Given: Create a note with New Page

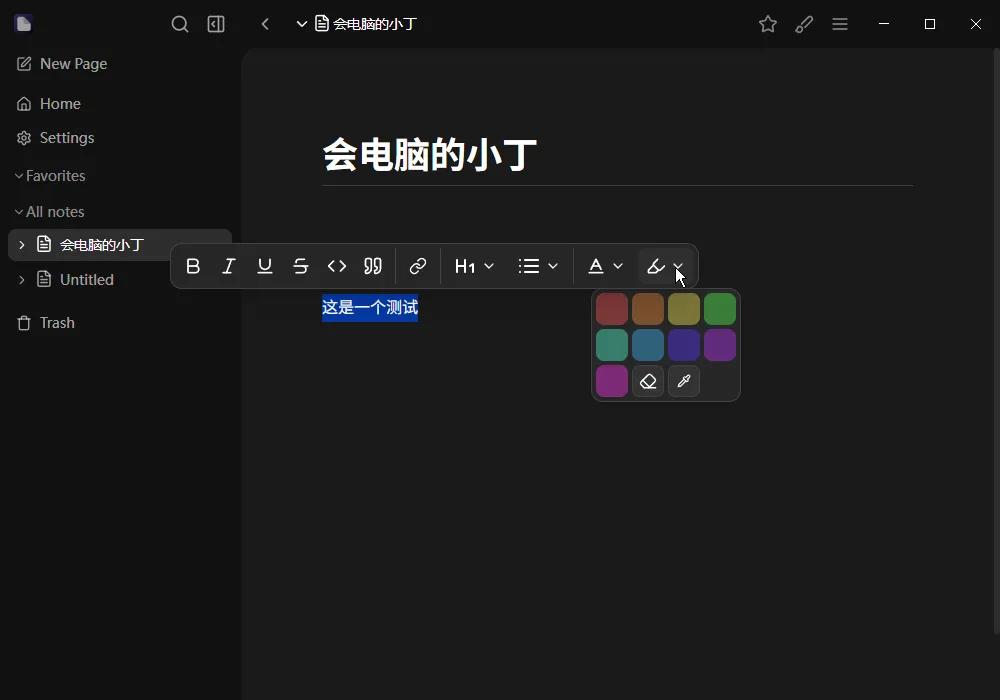Looking at the screenshot, I should [72, 64].
